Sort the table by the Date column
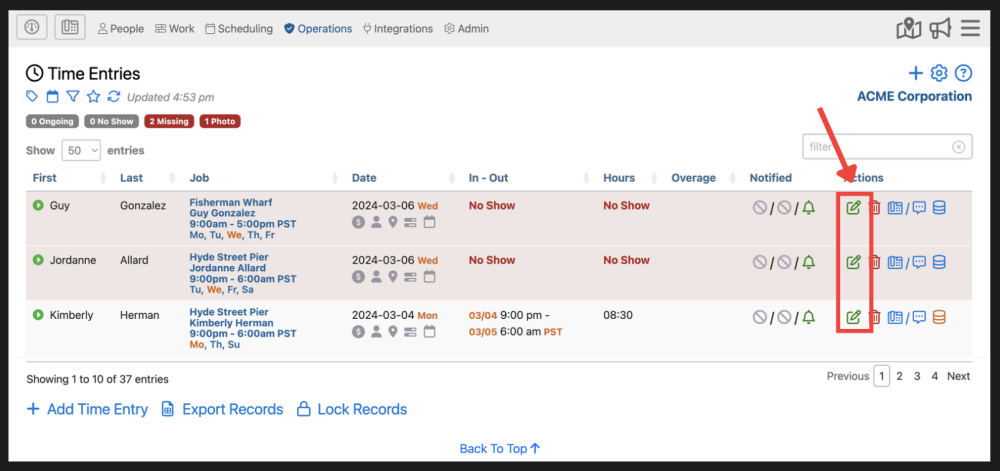The image size is (1000, 471). click(x=364, y=178)
